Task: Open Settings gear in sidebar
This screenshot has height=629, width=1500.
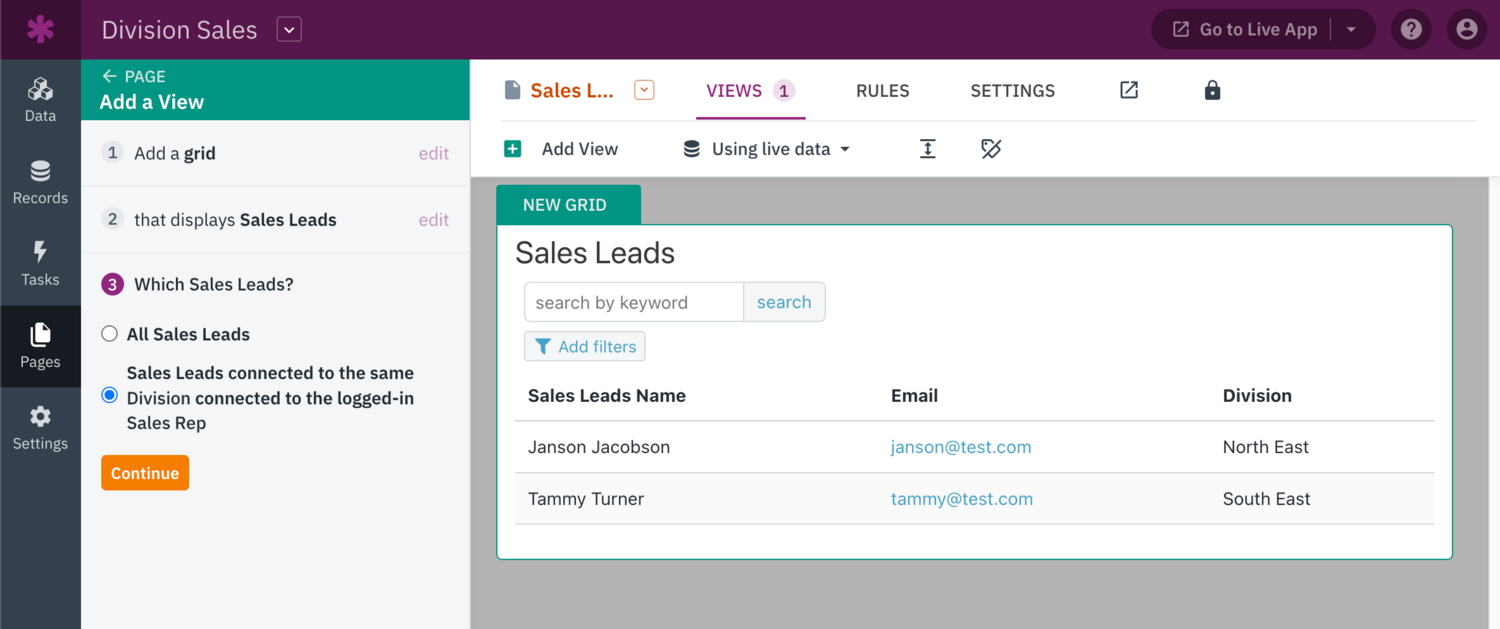Action: point(40,428)
